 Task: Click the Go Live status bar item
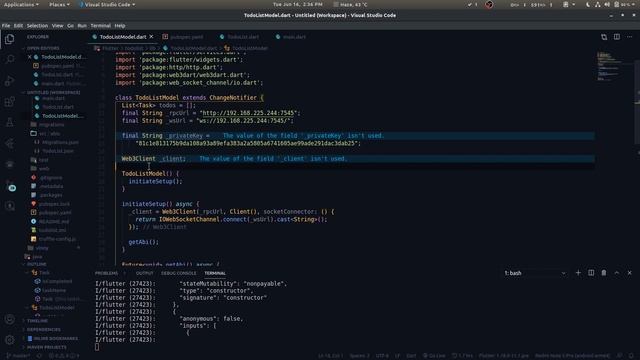(434, 356)
